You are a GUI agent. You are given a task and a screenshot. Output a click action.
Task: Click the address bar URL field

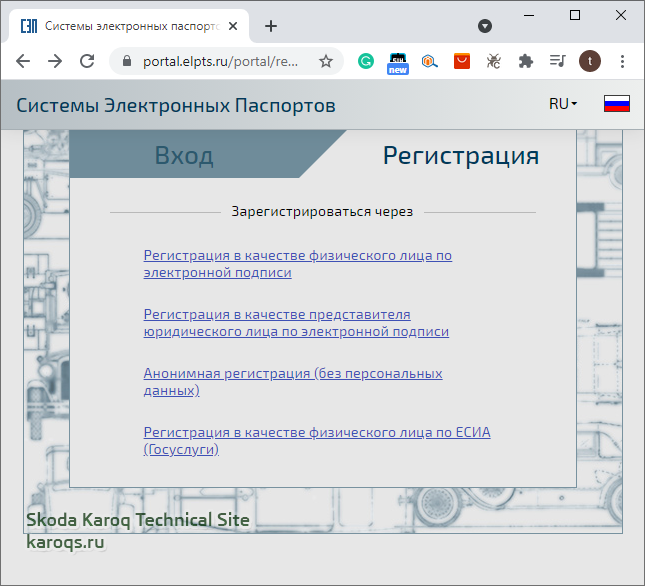click(220, 61)
